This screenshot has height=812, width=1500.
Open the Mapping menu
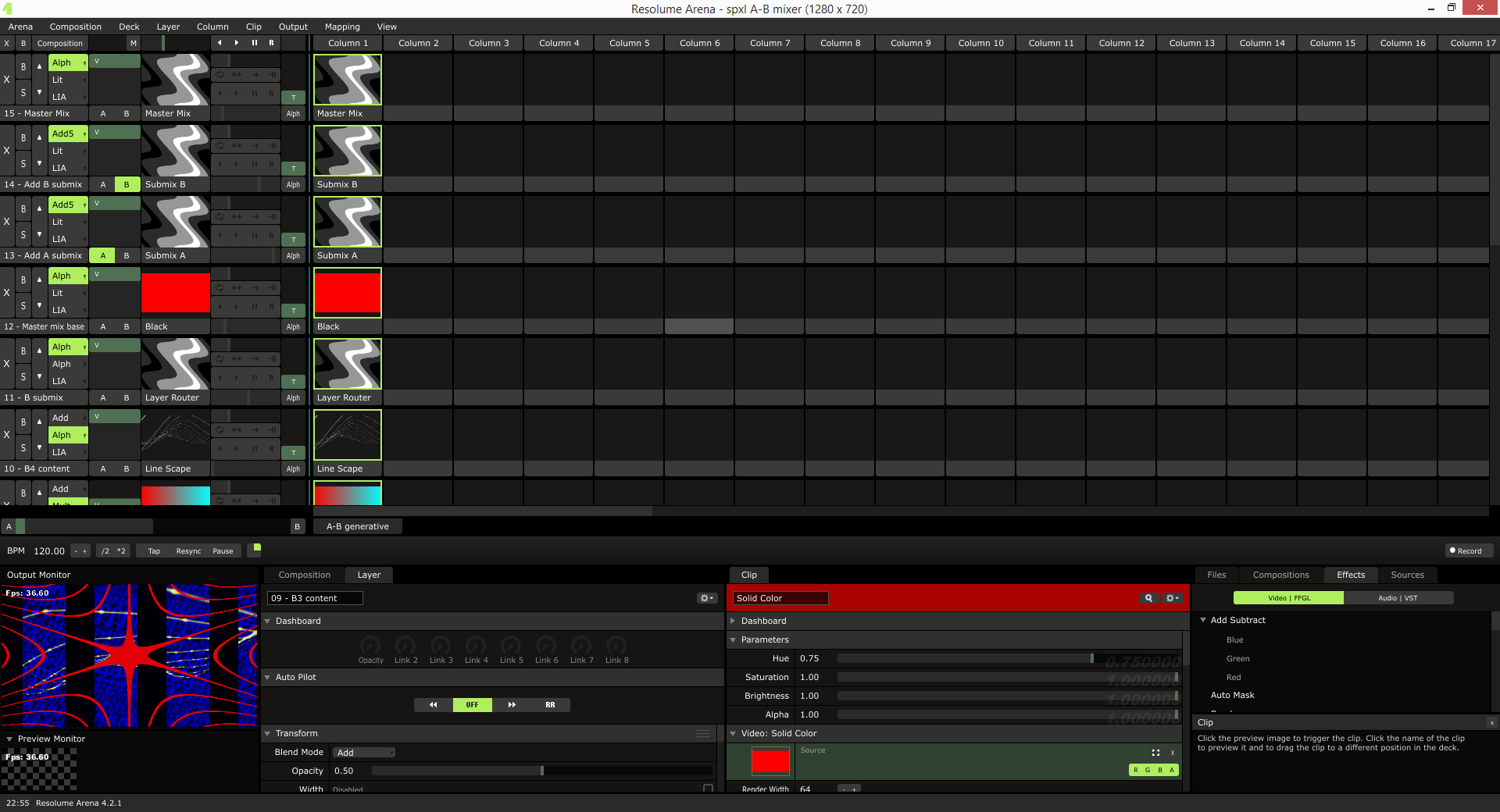coord(342,27)
